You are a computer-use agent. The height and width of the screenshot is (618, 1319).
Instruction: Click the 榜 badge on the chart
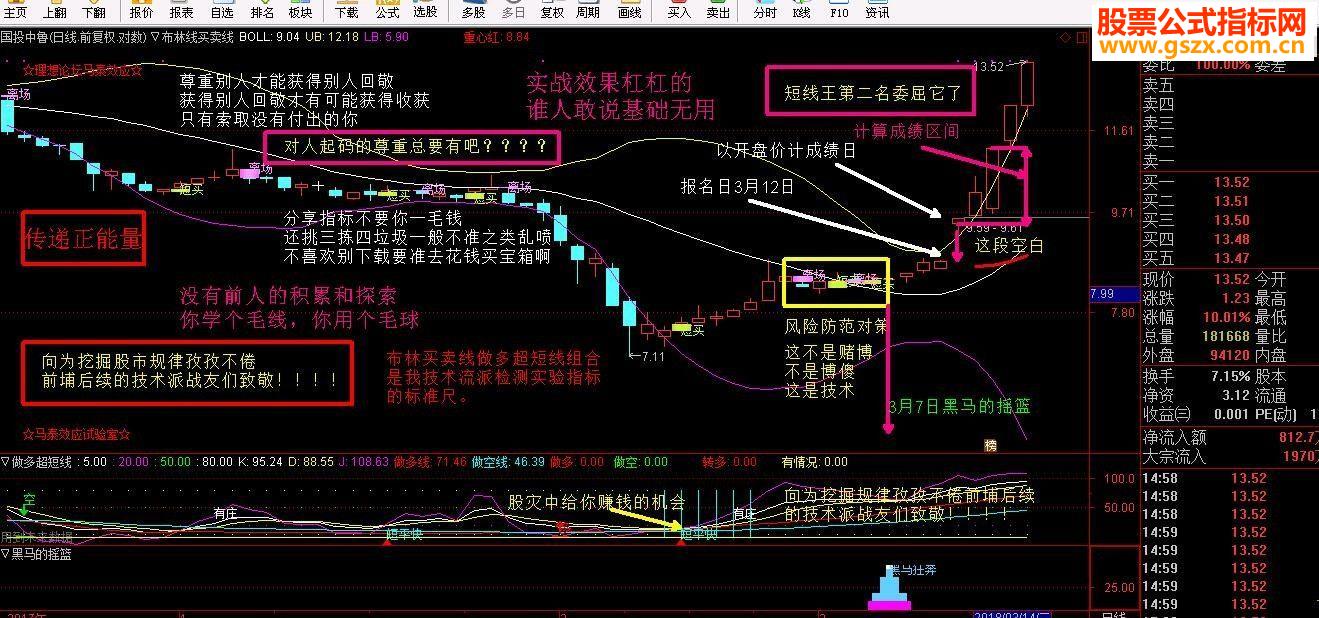pyautogui.click(x=991, y=446)
